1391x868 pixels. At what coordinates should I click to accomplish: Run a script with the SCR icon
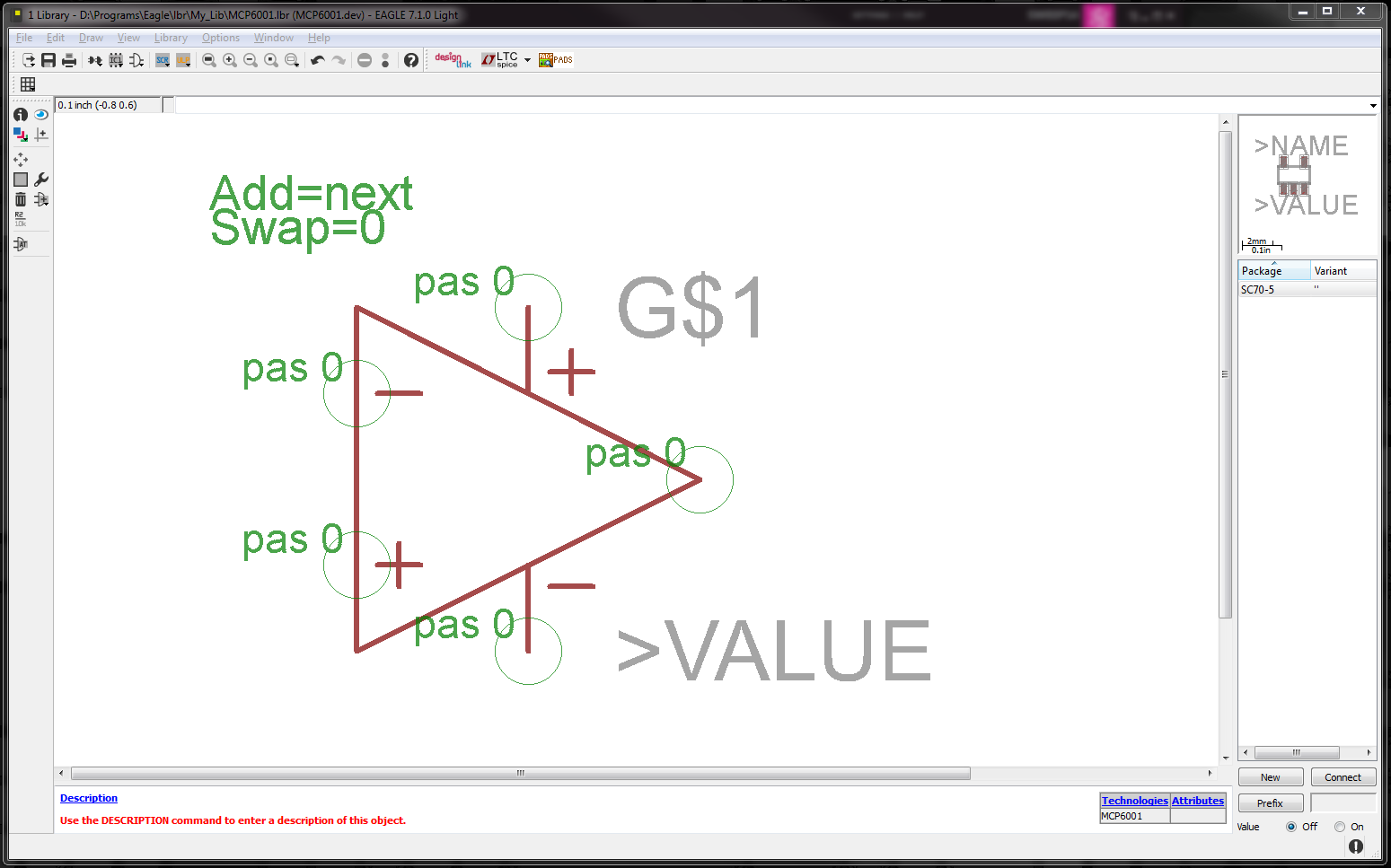163,60
